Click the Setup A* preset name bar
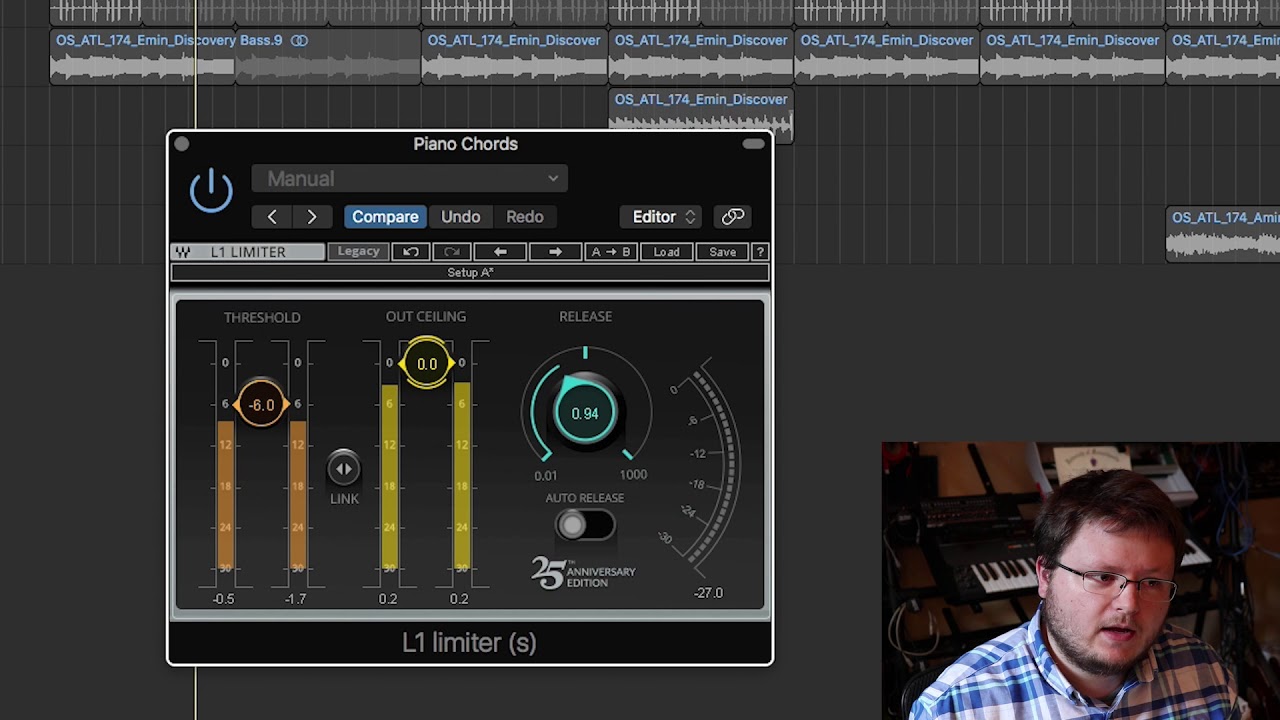 470,273
